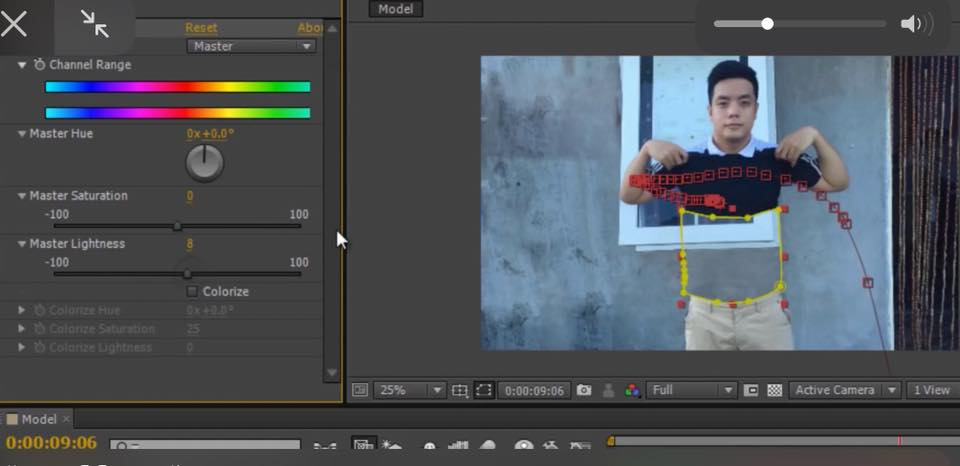This screenshot has width=960, height=466.
Task: Exit fullscreen with the inward arrows icon
Action: pos(95,24)
